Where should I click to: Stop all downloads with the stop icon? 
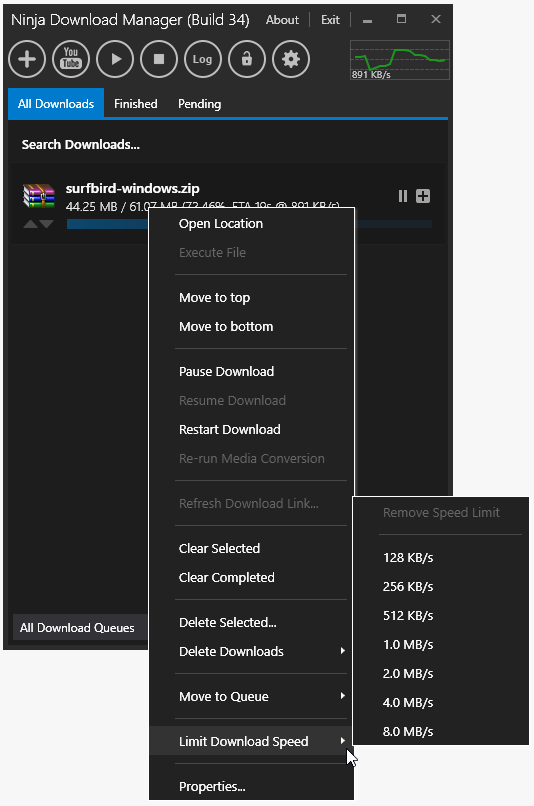click(x=159, y=59)
